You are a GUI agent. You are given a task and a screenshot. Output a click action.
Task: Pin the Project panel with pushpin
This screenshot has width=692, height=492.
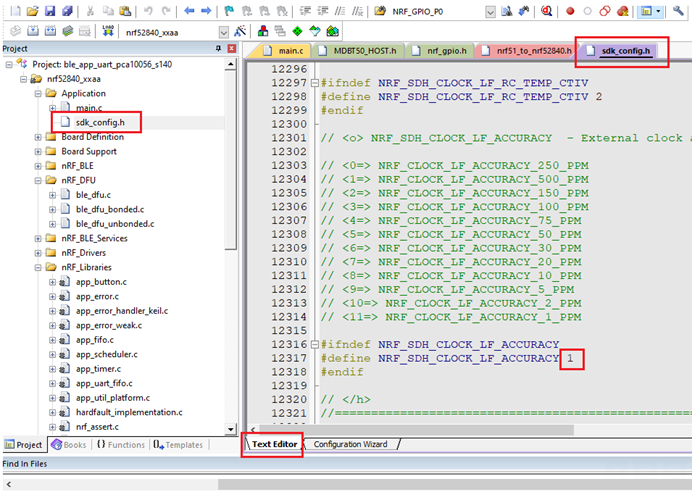click(x=219, y=48)
